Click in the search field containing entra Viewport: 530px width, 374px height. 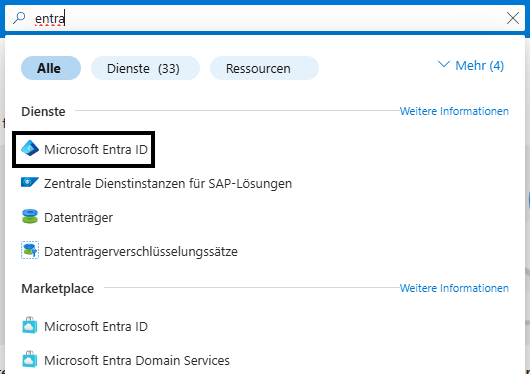(x=265, y=18)
